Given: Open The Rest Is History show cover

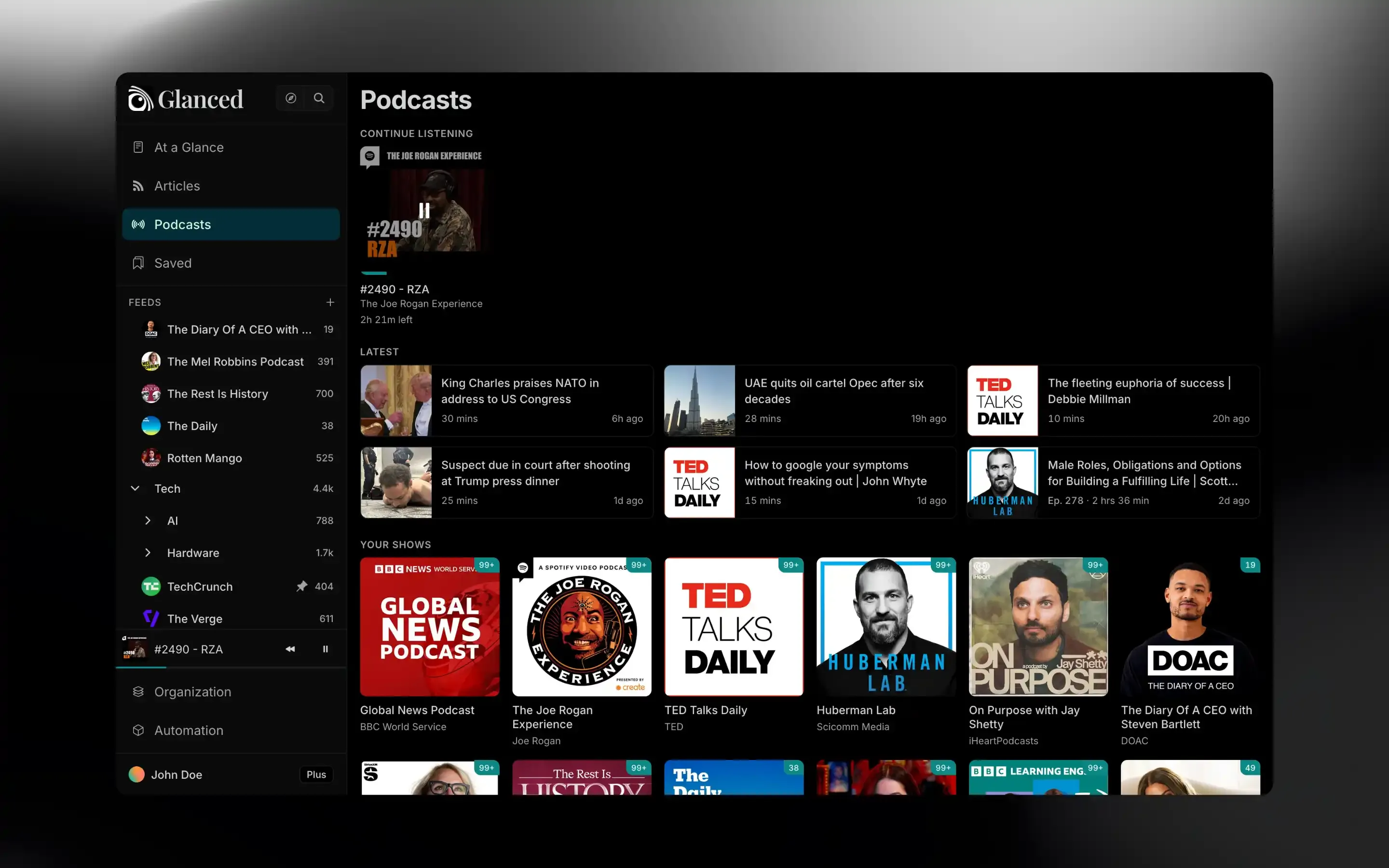Looking at the screenshot, I should [582, 778].
